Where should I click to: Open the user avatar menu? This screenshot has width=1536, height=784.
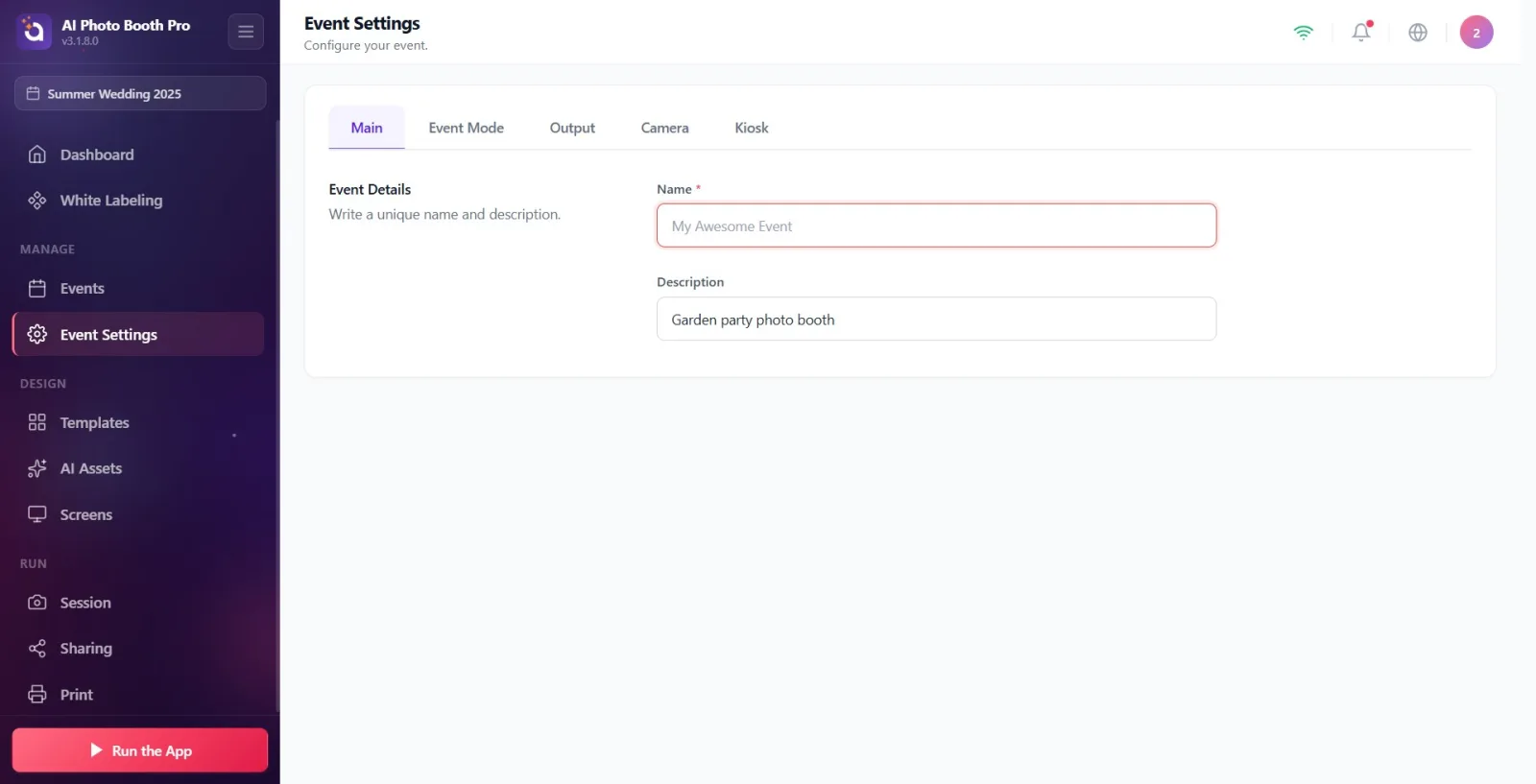[1476, 33]
